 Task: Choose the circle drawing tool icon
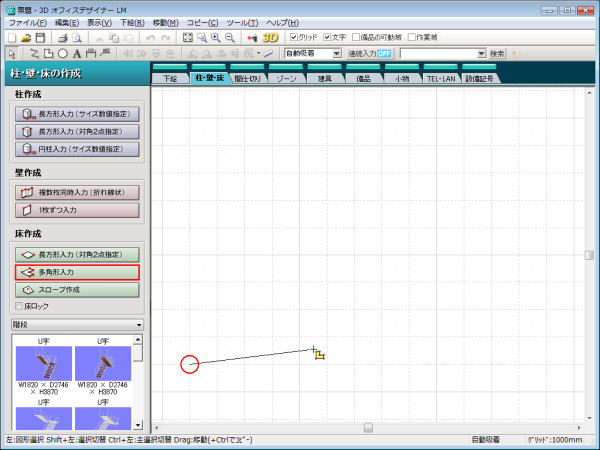(x=62, y=52)
